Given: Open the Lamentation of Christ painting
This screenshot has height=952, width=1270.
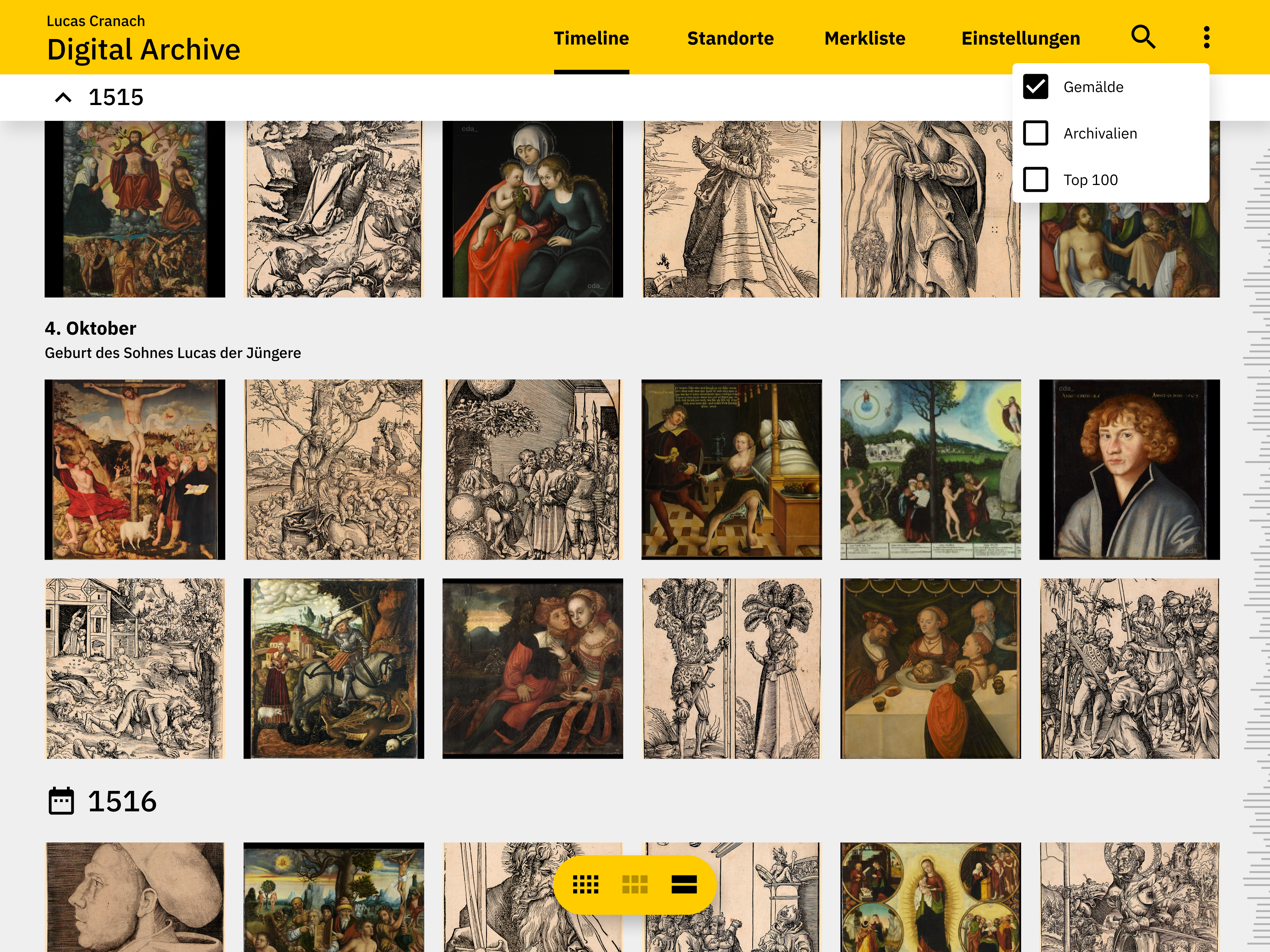Looking at the screenshot, I should point(1129,250).
